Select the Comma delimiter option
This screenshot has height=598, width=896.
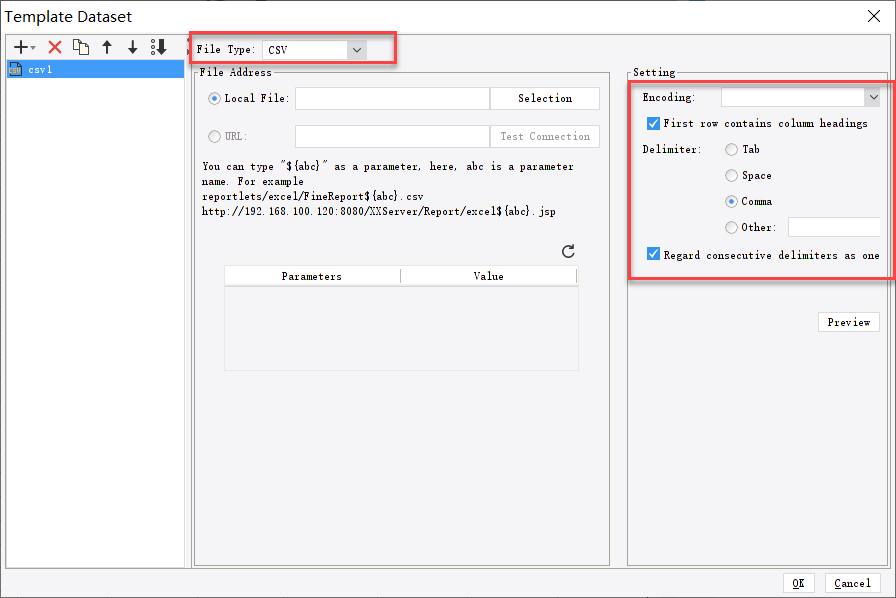[731, 201]
